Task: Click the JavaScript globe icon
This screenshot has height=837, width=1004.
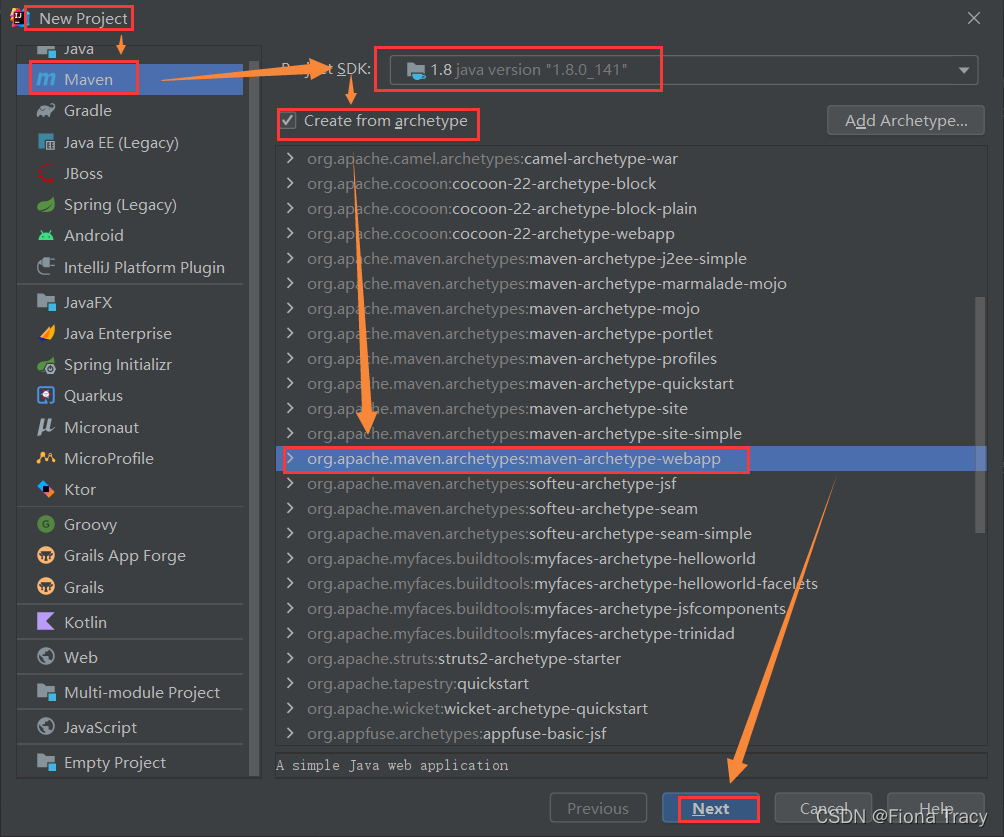Action: (46, 726)
